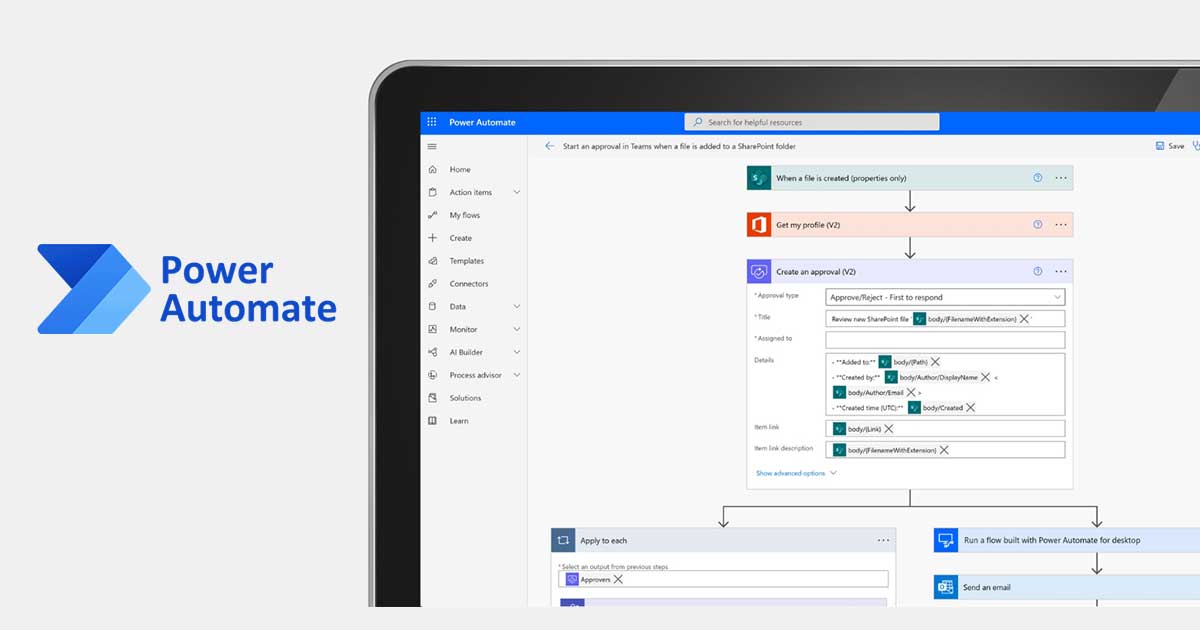The height and width of the screenshot is (630, 1200).
Task: Open more options on Apply to each
Action: 883,540
